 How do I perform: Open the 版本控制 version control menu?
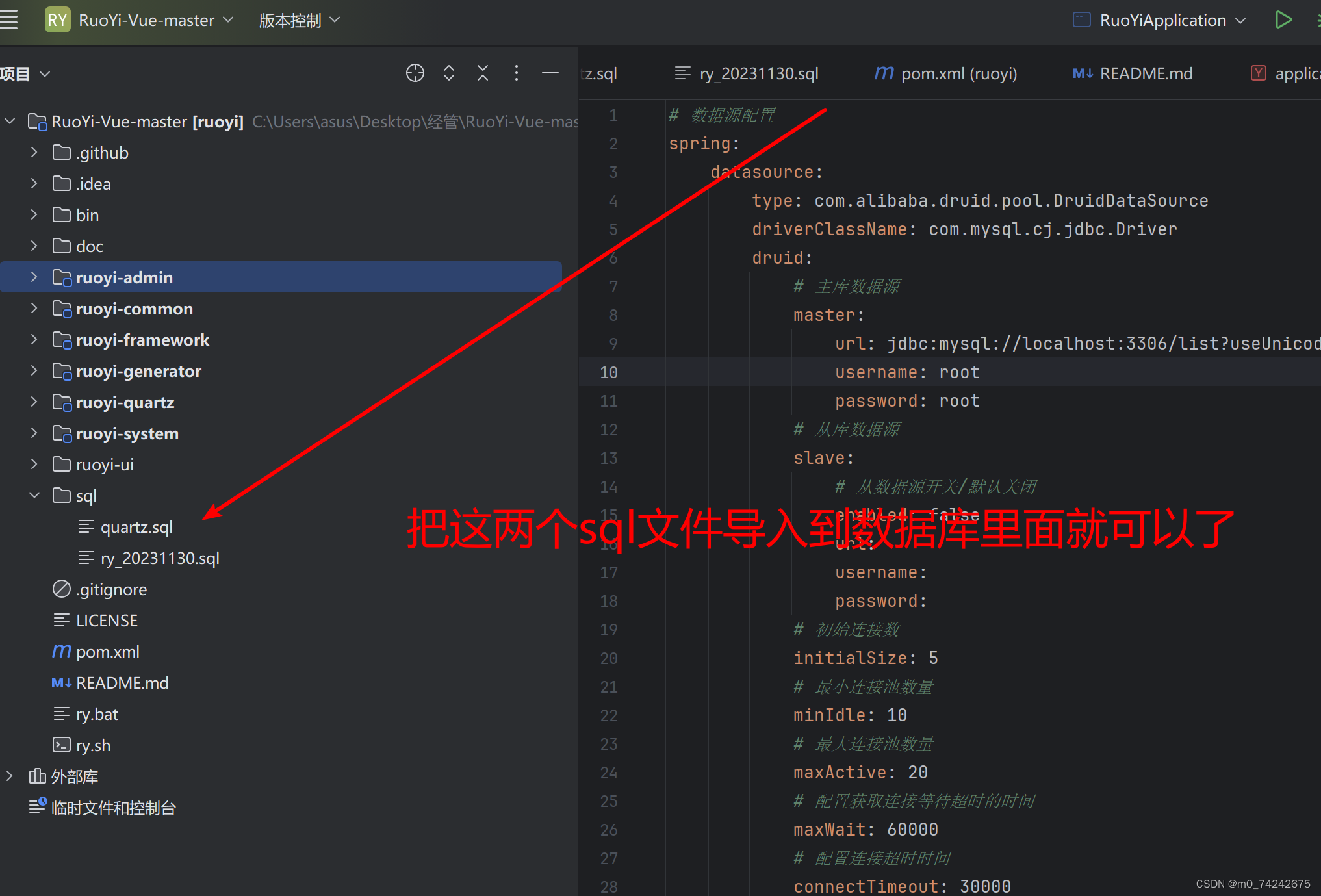299,20
